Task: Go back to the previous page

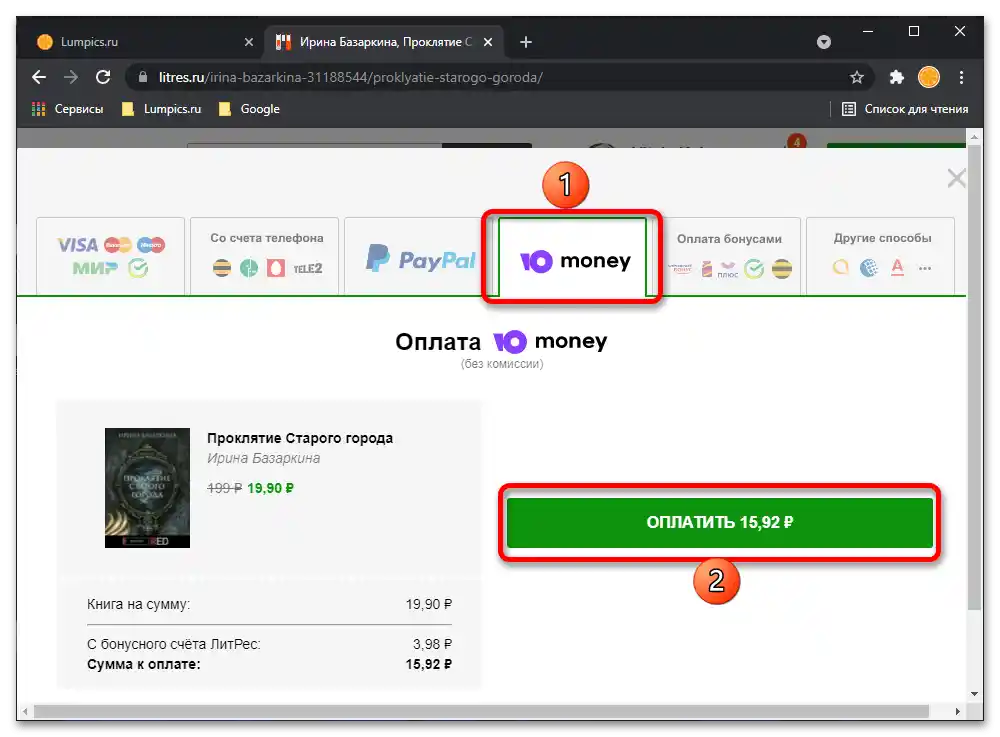Action: pos(39,77)
